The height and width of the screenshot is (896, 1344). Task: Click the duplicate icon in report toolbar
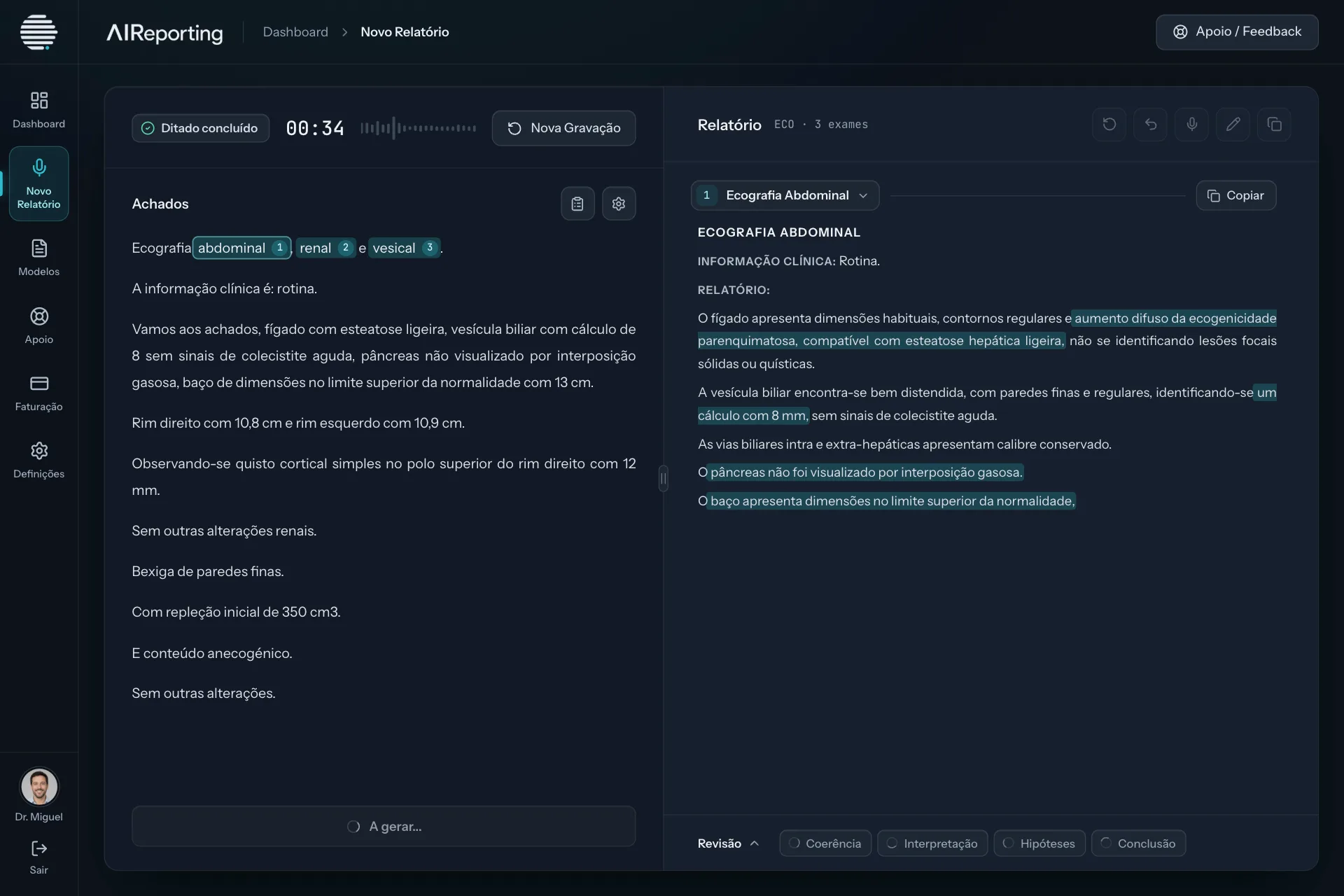pyautogui.click(x=1275, y=125)
